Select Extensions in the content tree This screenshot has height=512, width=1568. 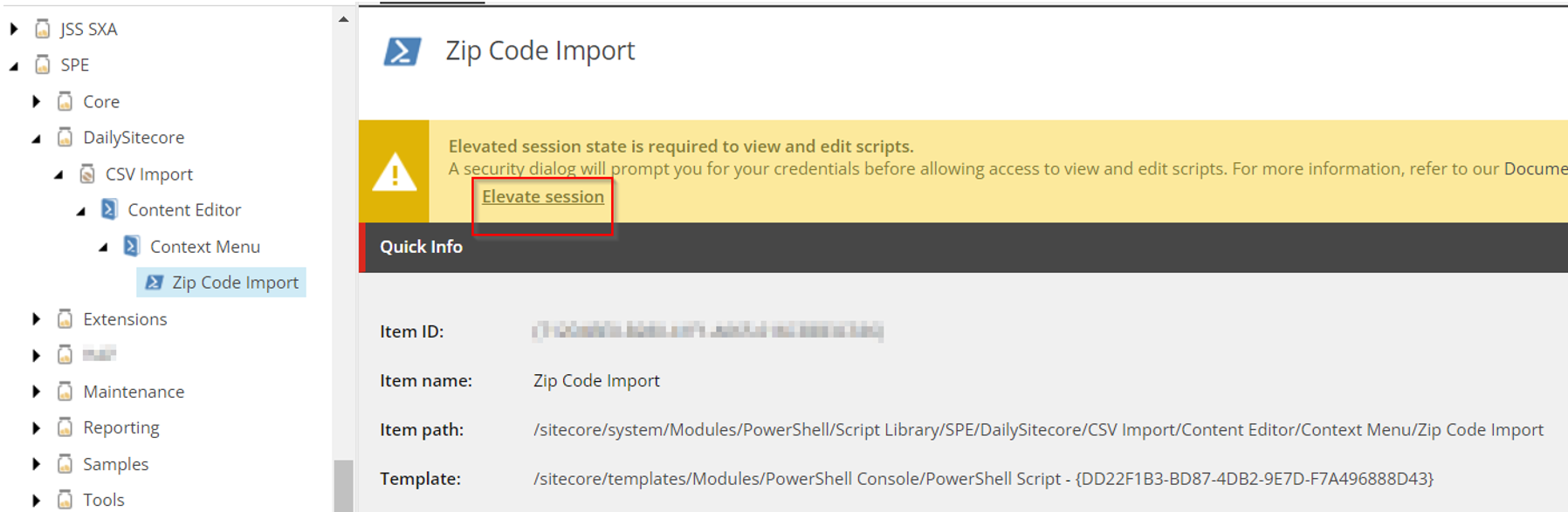coord(125,319)
